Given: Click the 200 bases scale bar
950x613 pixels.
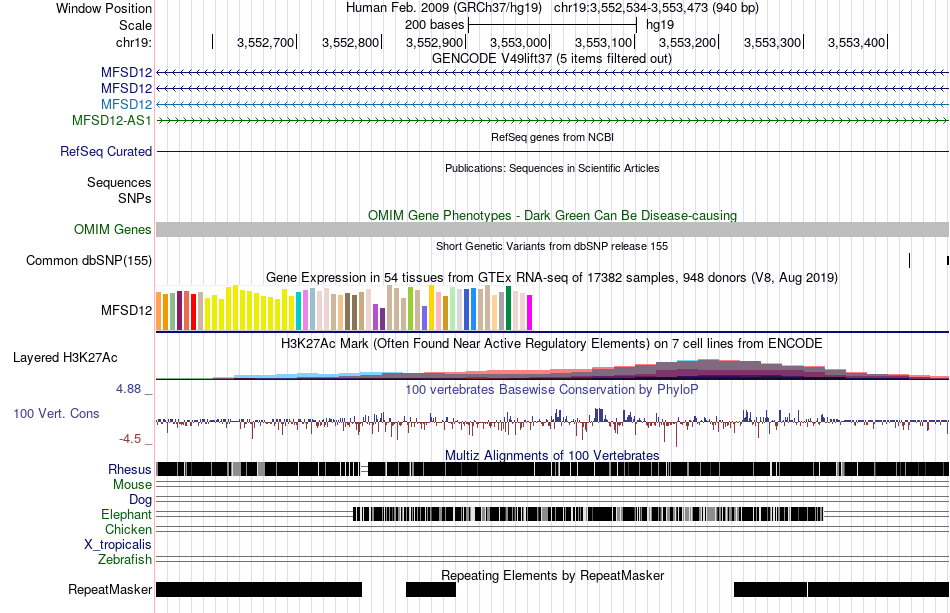Looking at the screenshot, I should 552,25.
